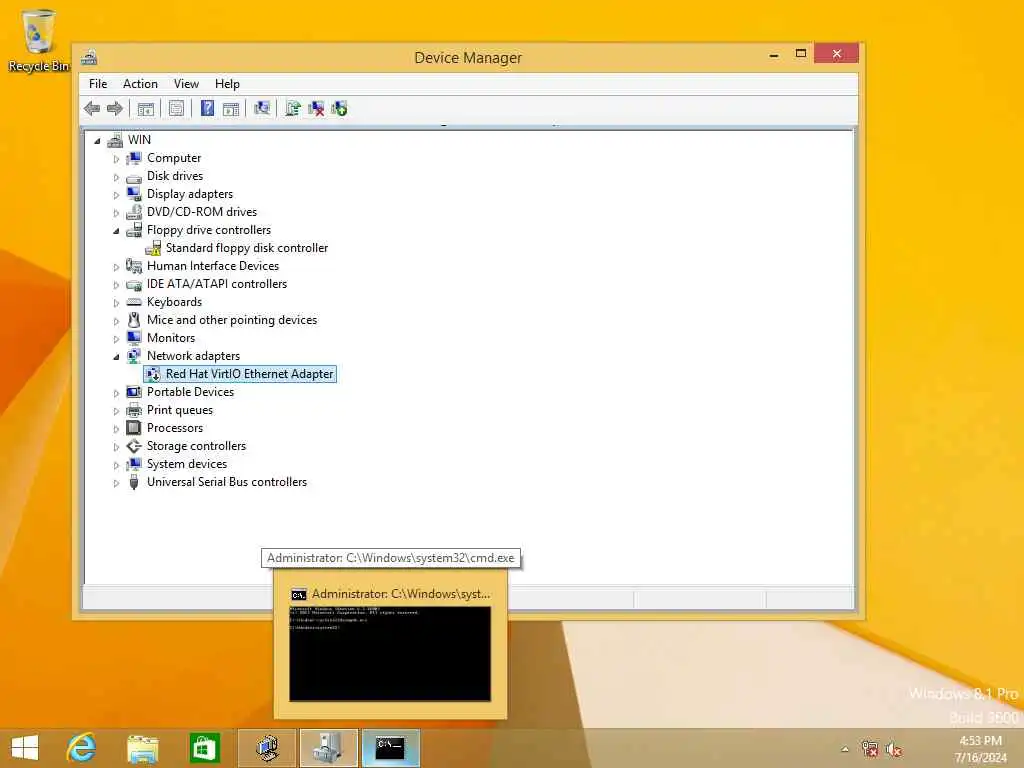This screenshot has height=768, width=1024.
Task: Click the Back arrow toolbar icon
Action: pyautogui.click(x=92, y=108)
